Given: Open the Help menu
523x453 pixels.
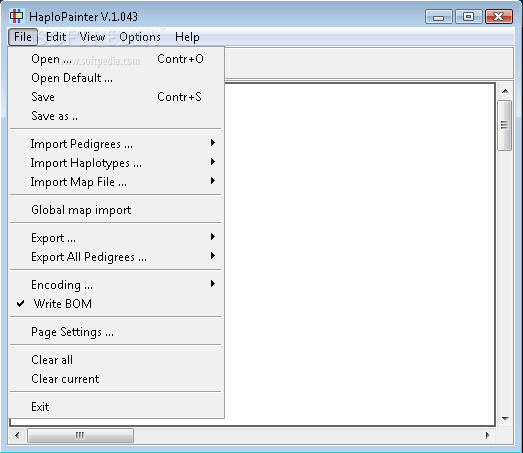Looking at the screenshot, I should 187,37.
